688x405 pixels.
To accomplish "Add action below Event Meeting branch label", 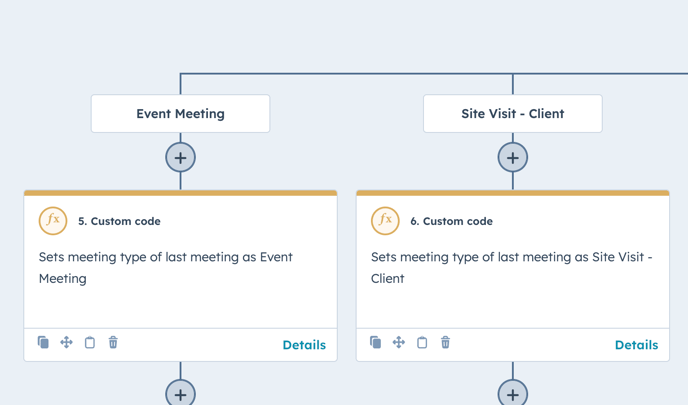I will click(180, 158).
